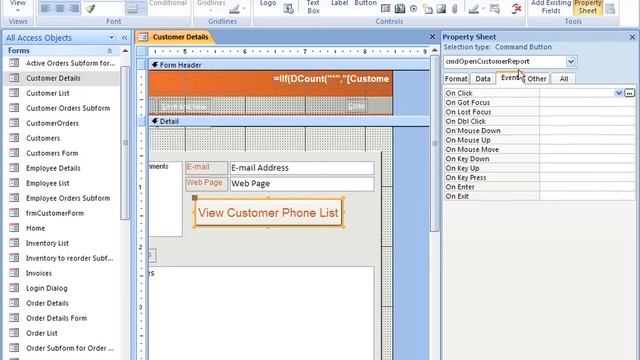
Task: Click the Conditional formatting button
Action: click(168, 4)
